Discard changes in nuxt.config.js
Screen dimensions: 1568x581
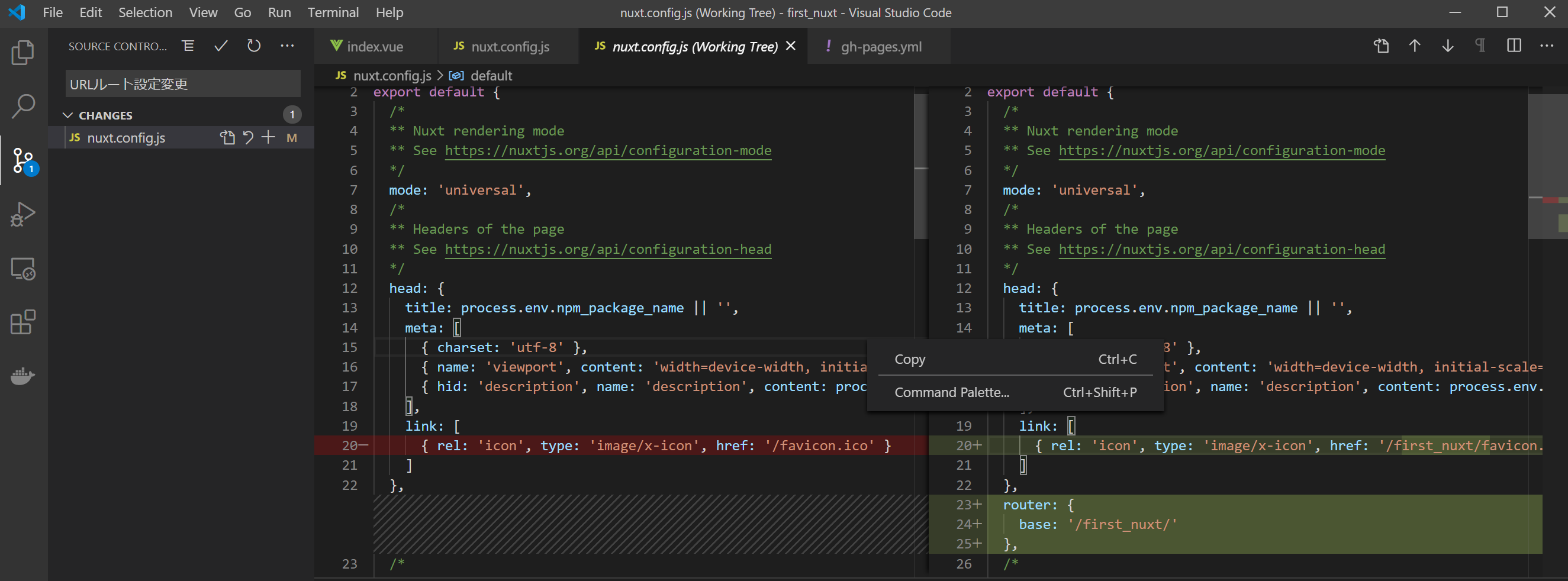[x=248, y=137]
